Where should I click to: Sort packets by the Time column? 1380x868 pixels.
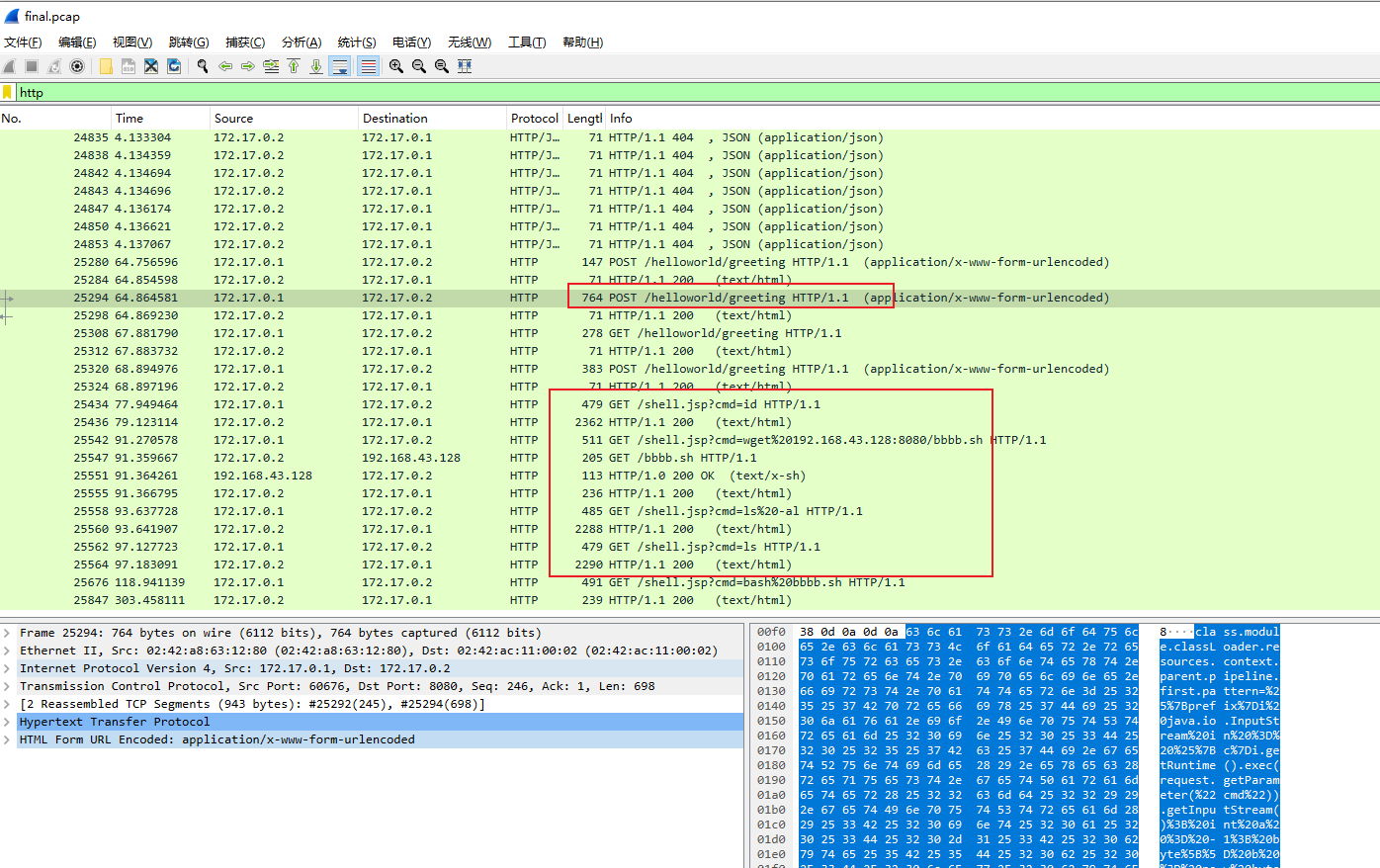(x=160, y=118)
